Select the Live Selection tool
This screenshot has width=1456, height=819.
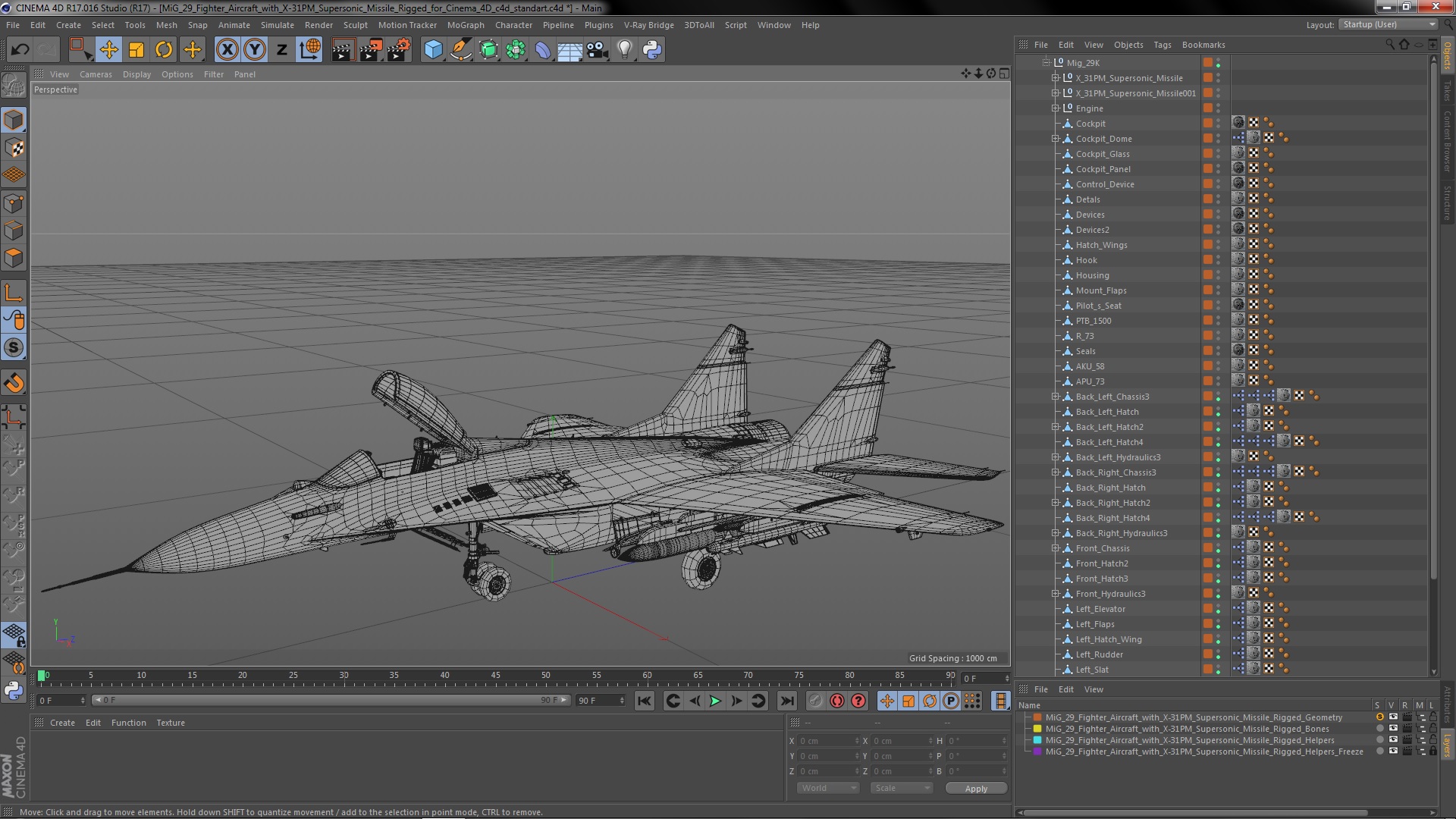click(80, 50)
